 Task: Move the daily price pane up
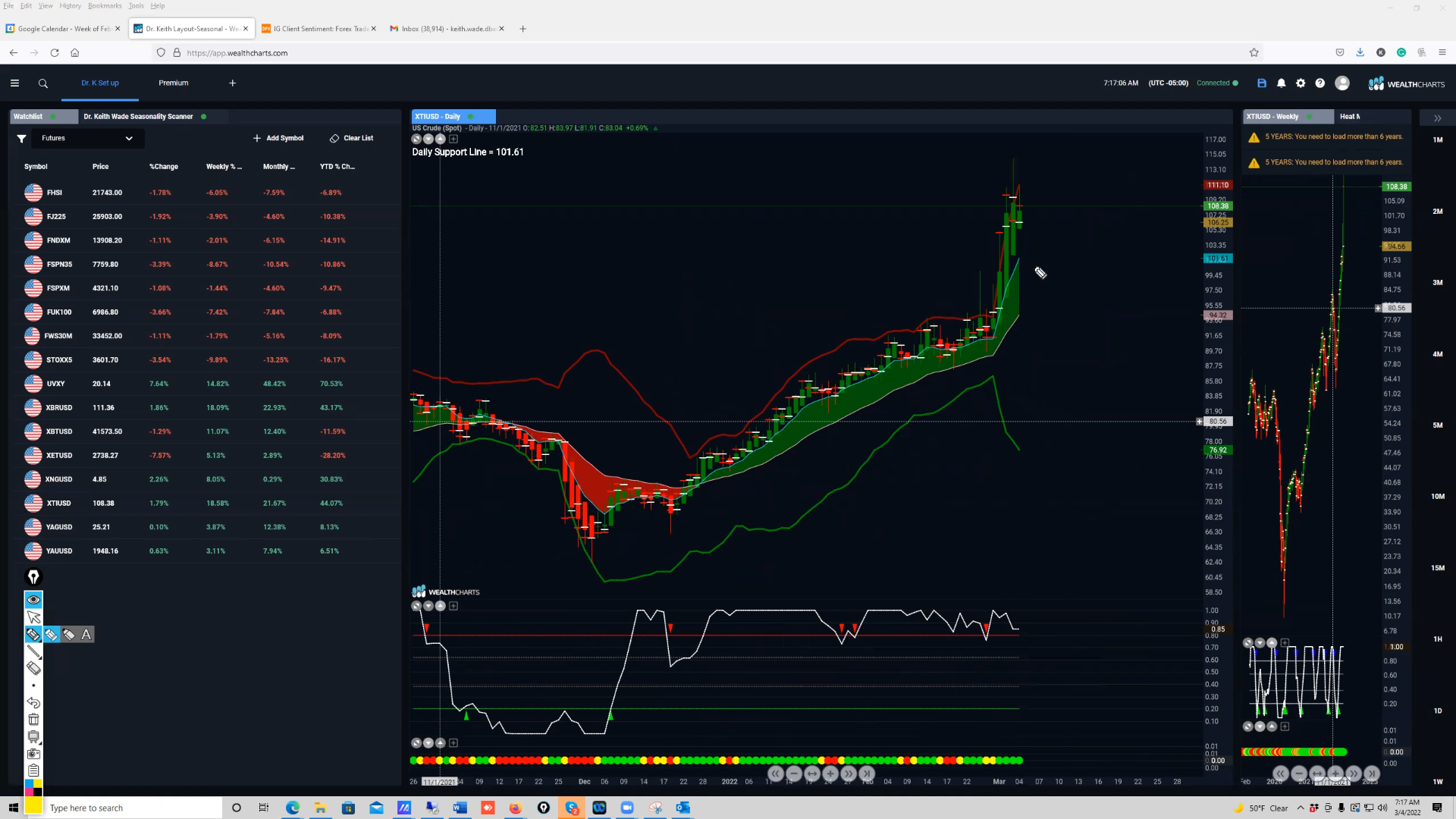[441, 139]
